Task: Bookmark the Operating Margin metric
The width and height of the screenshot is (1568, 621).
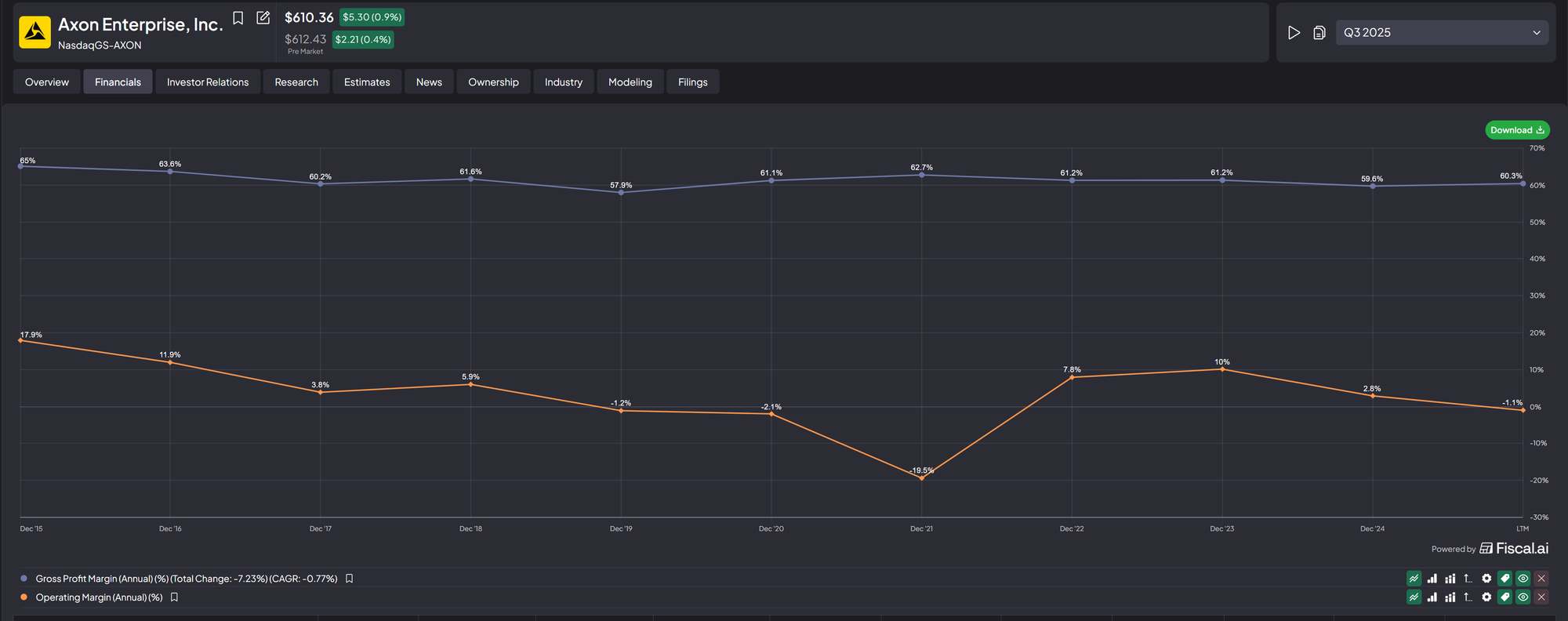Action: [175, 597]
